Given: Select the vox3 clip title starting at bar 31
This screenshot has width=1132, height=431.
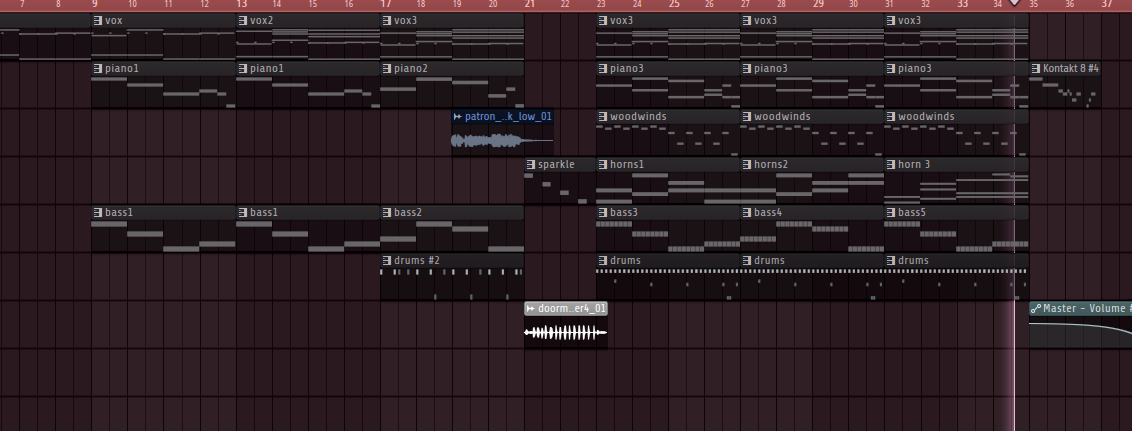Looking at the screenshot, I should pos(910,20).
